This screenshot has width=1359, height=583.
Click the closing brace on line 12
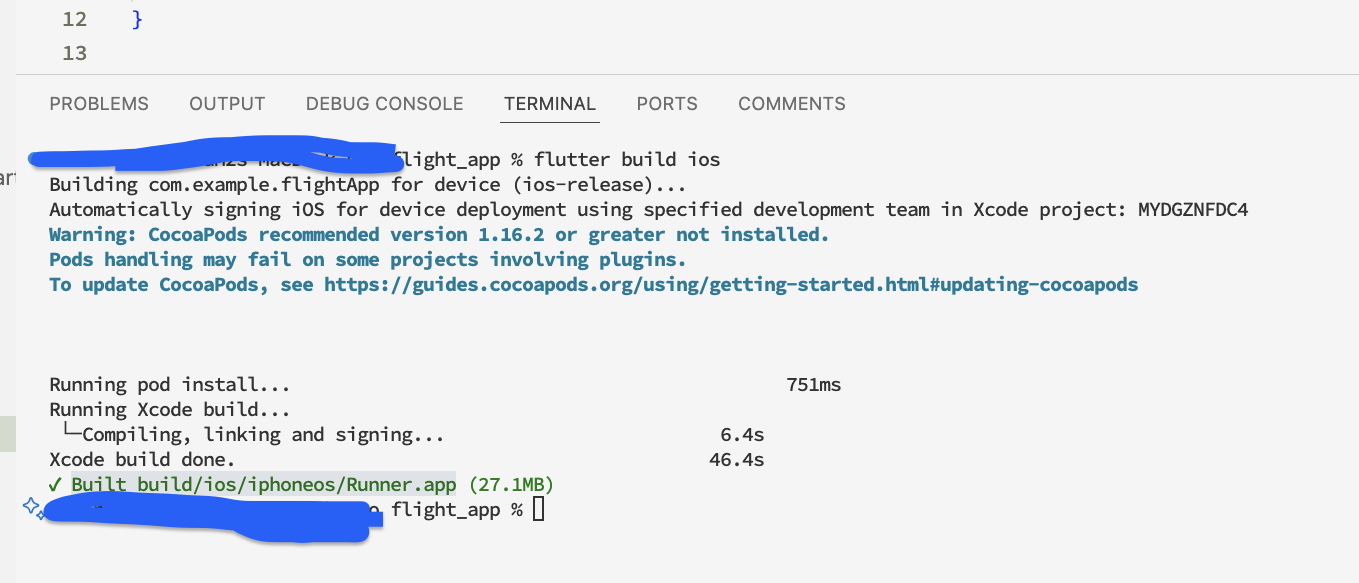click(137, 19)
